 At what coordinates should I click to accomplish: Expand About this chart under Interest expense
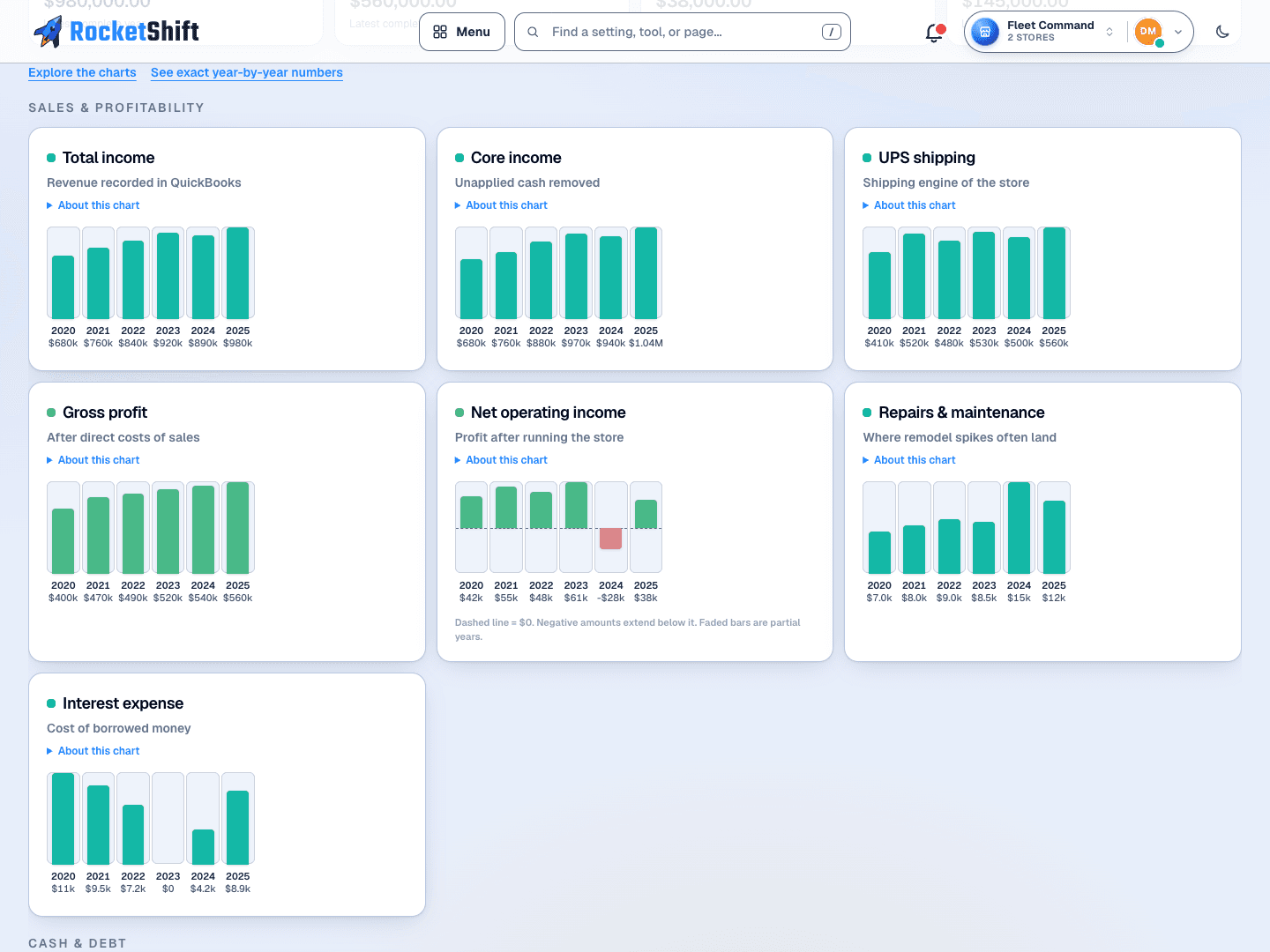[93, 751]
